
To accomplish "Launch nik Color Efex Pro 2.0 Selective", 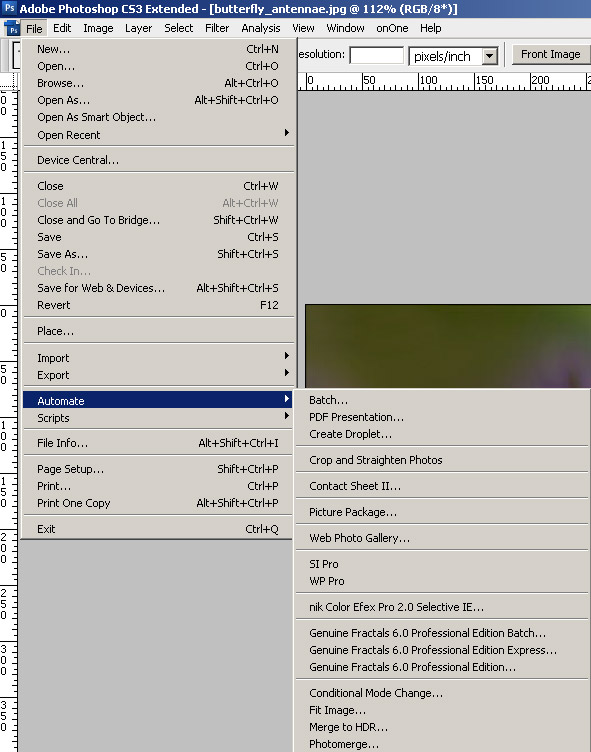I will [x=442, y=607].
